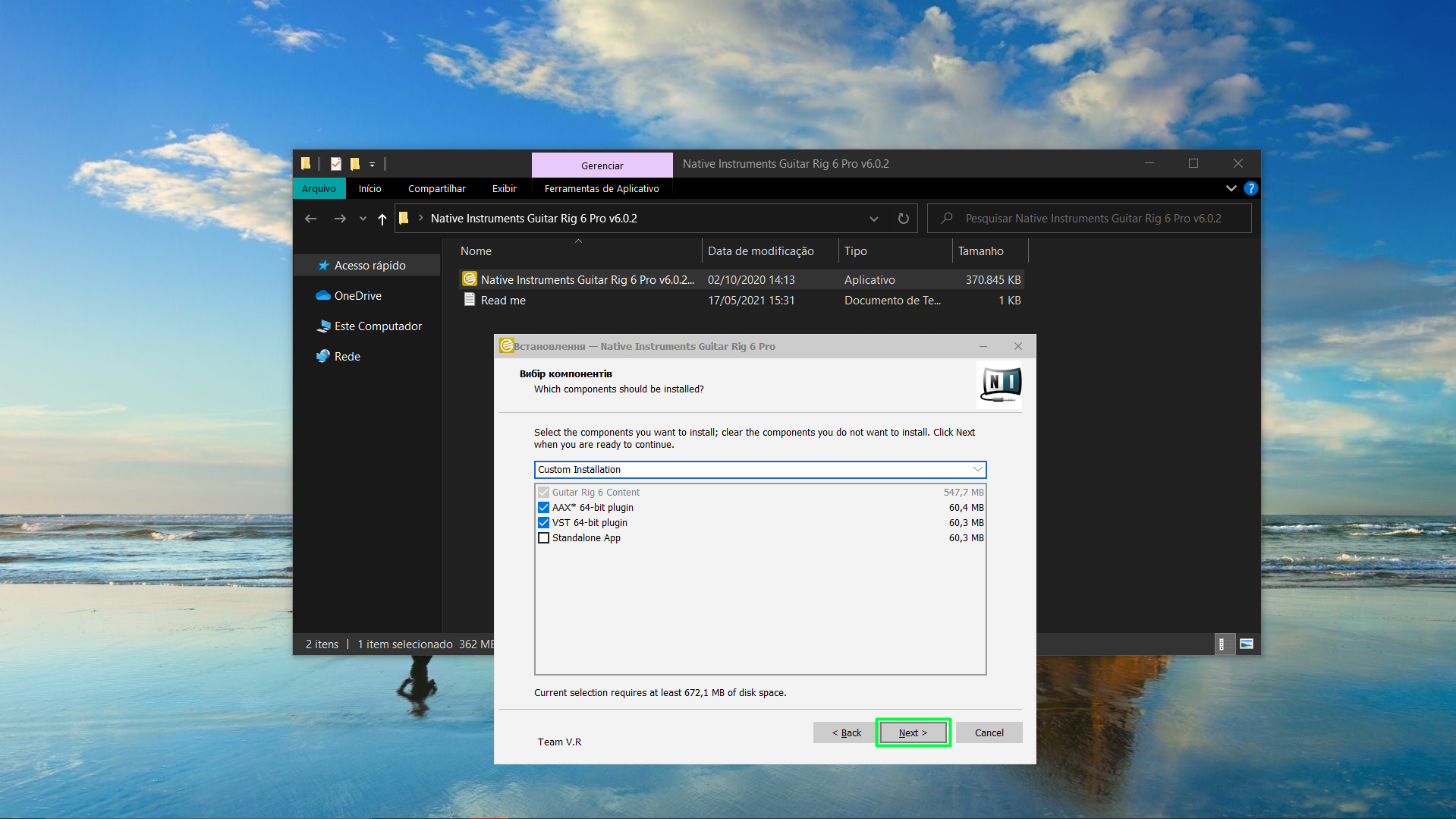Open Ferramentas de Aplicativo tab
This screenshot has width=1456, height=819.
coord(602,188)
